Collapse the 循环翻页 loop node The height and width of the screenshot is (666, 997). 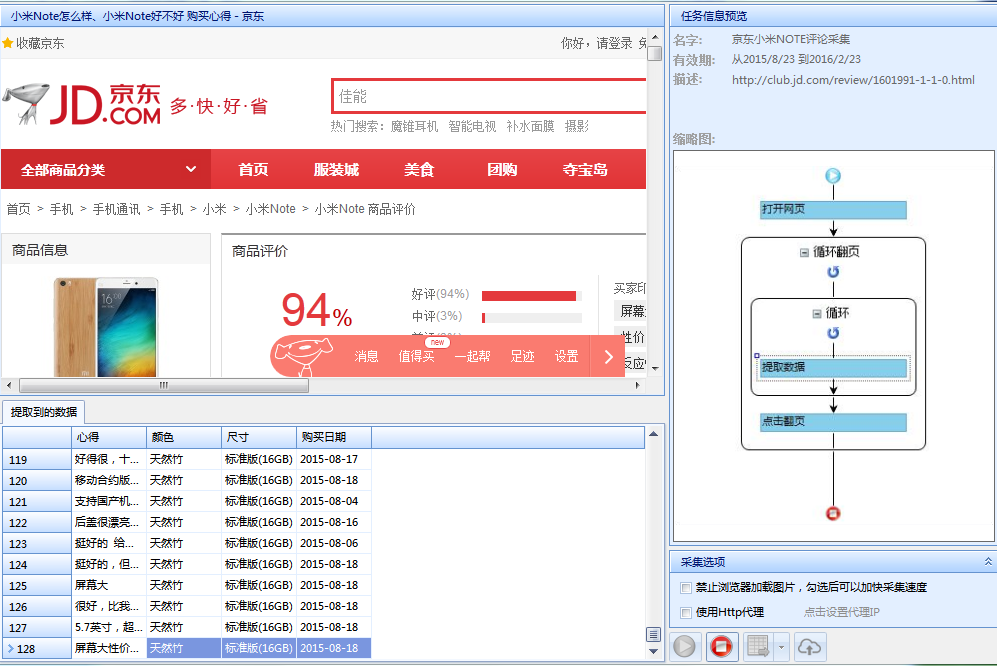coord(804,253)
